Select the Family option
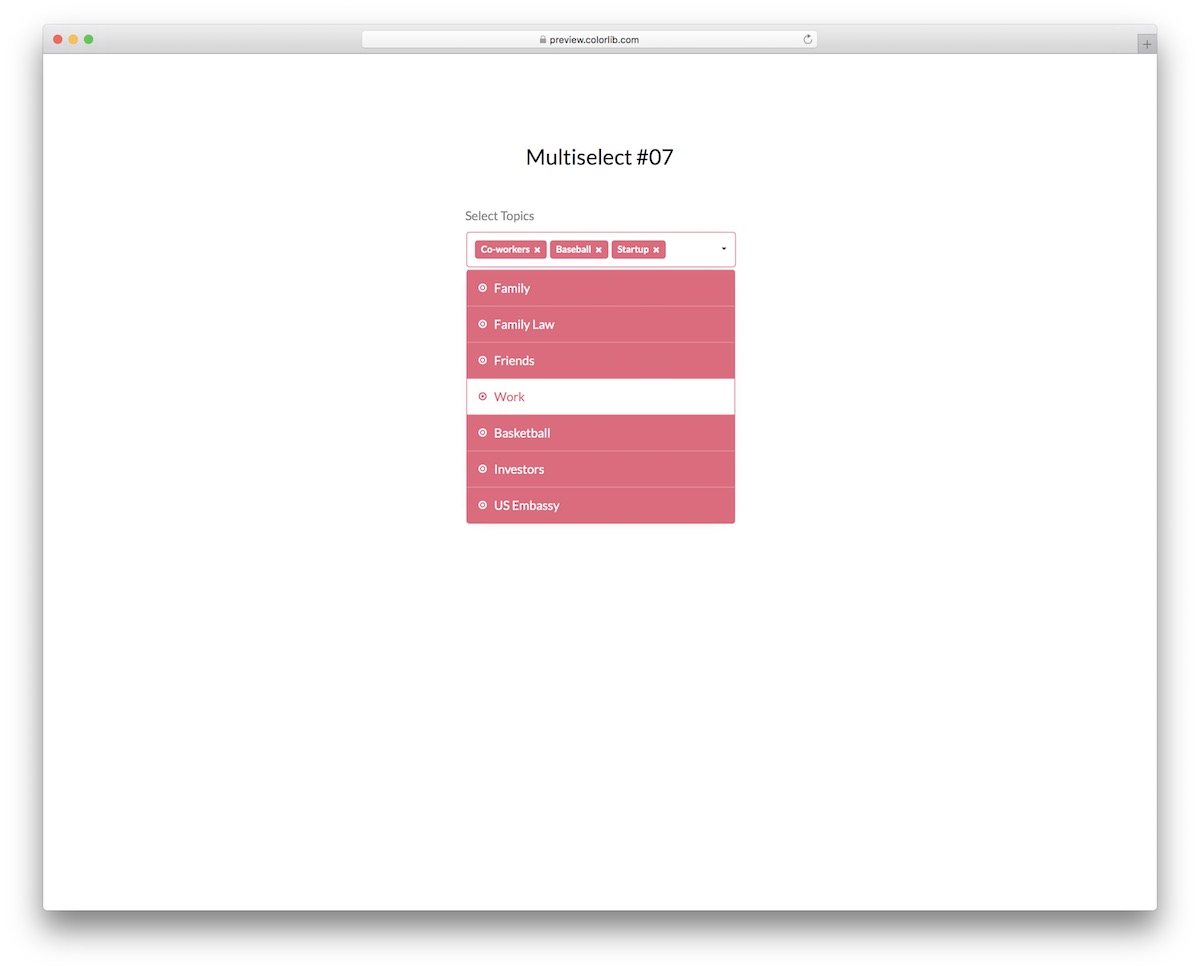Screen dimensions: 1200x972 (x=601, y=288)
